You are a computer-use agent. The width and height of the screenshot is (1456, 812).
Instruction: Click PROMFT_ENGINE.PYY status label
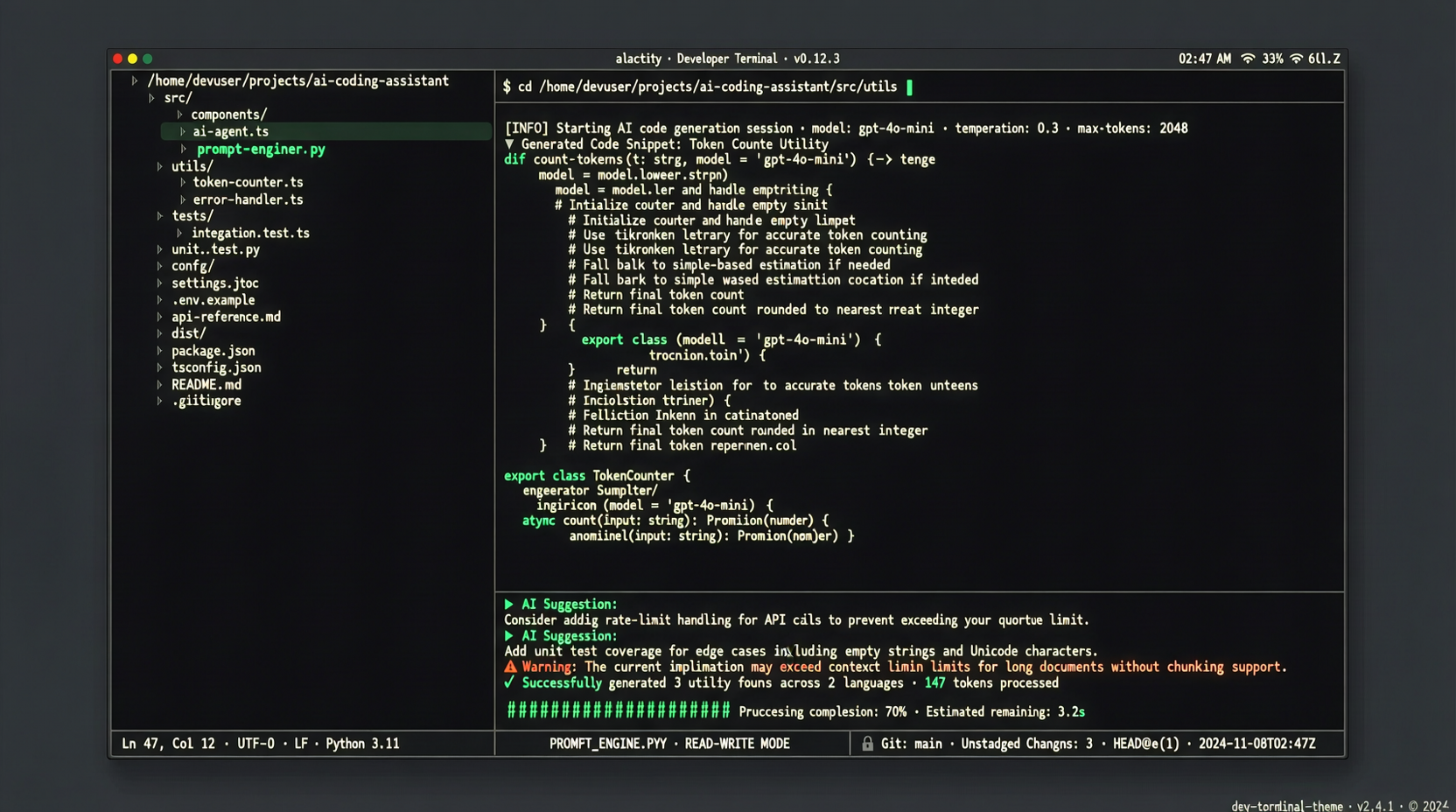tap(608, 744)
